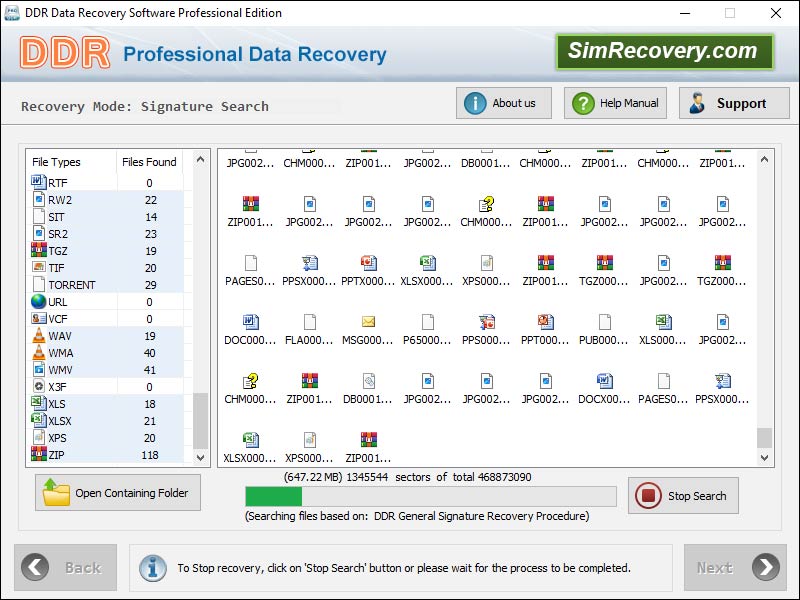Select the DOCX00... recovered file icon
The image size is (800, 600).
pos(605,381)
